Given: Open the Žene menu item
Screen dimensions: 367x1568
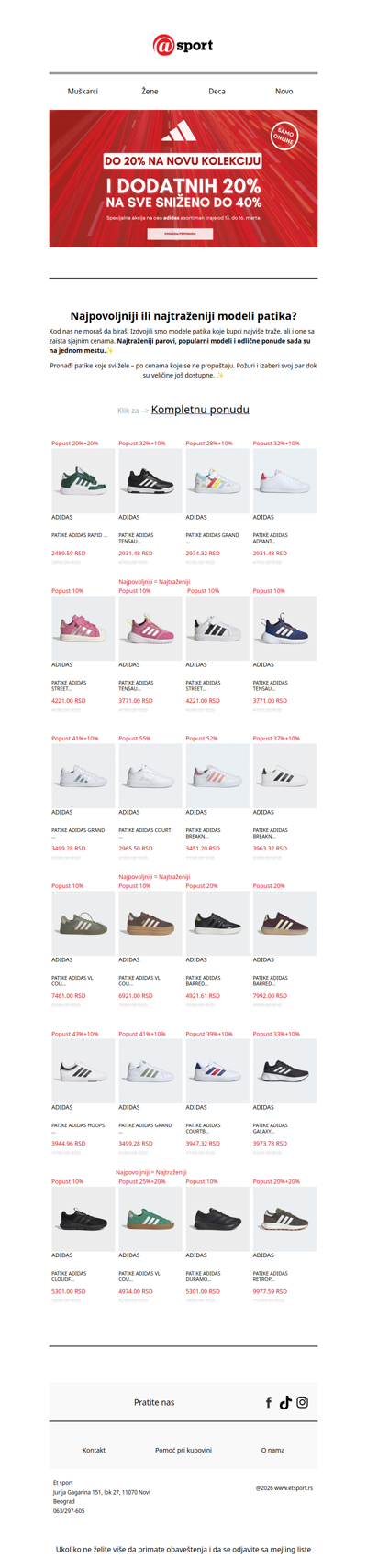Looking at the screenshot, I should [x=150, y=92].
